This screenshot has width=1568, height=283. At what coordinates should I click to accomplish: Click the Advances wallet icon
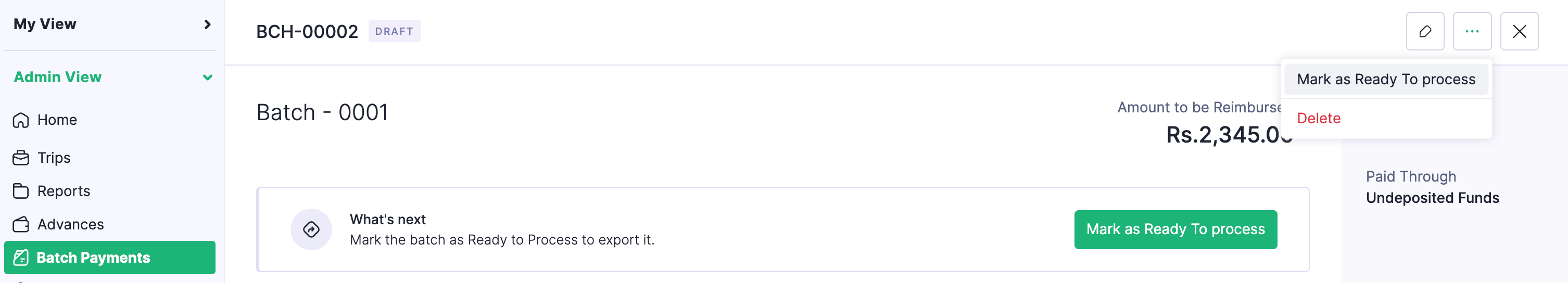[21, 225]
